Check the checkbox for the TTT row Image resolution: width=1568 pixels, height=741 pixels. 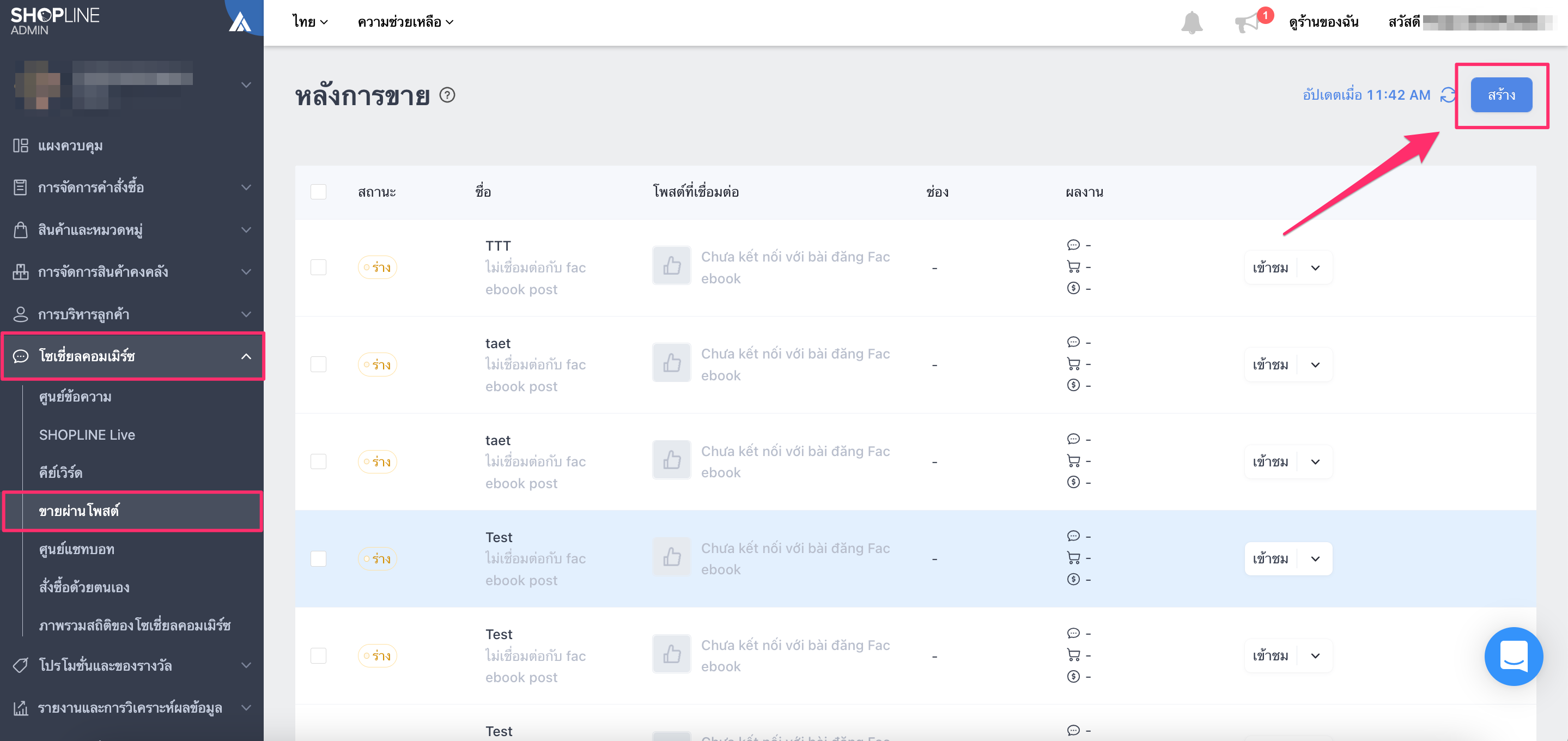coord(318,268)
